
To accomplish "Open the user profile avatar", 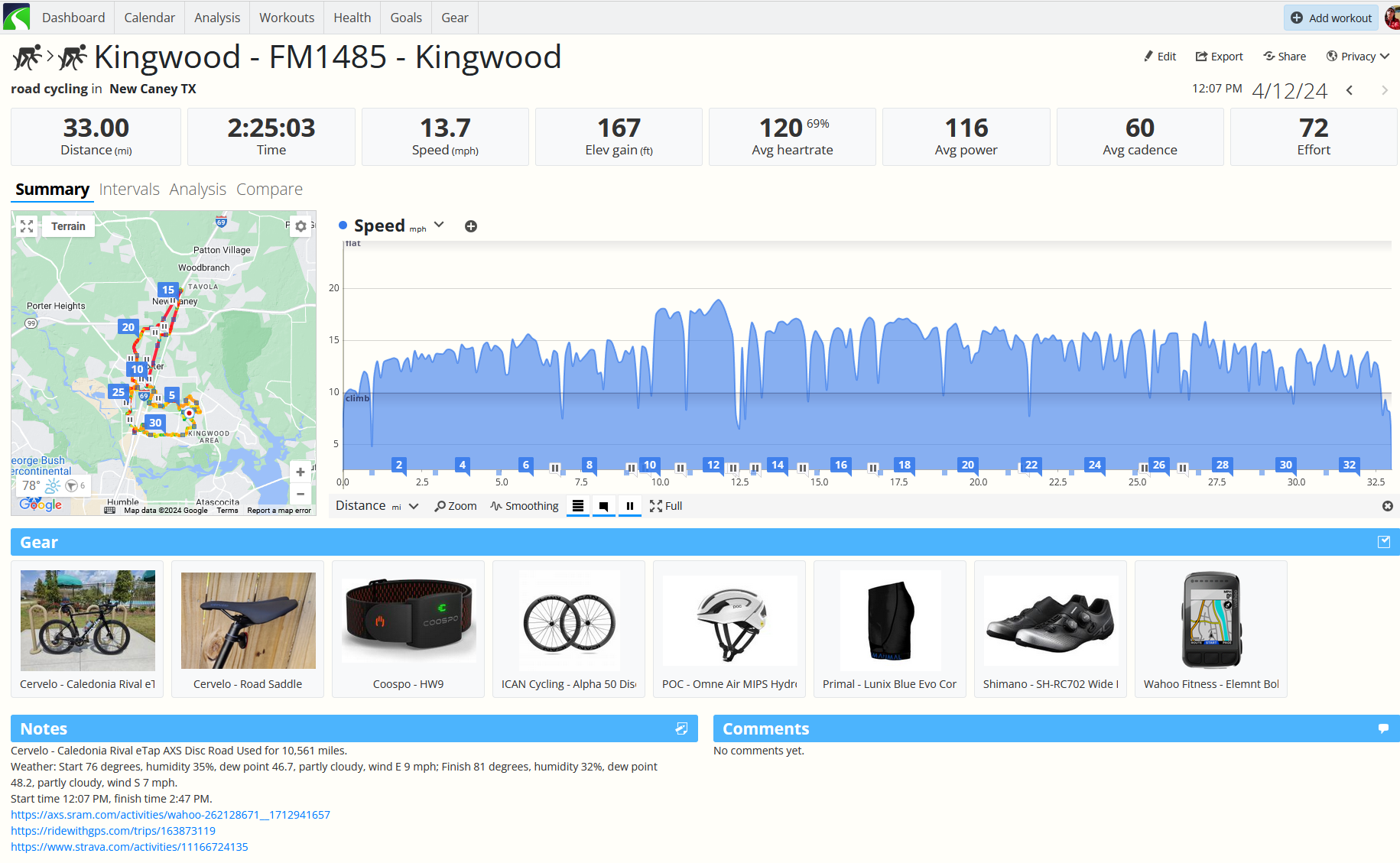I will click(x=1392, y=18).
